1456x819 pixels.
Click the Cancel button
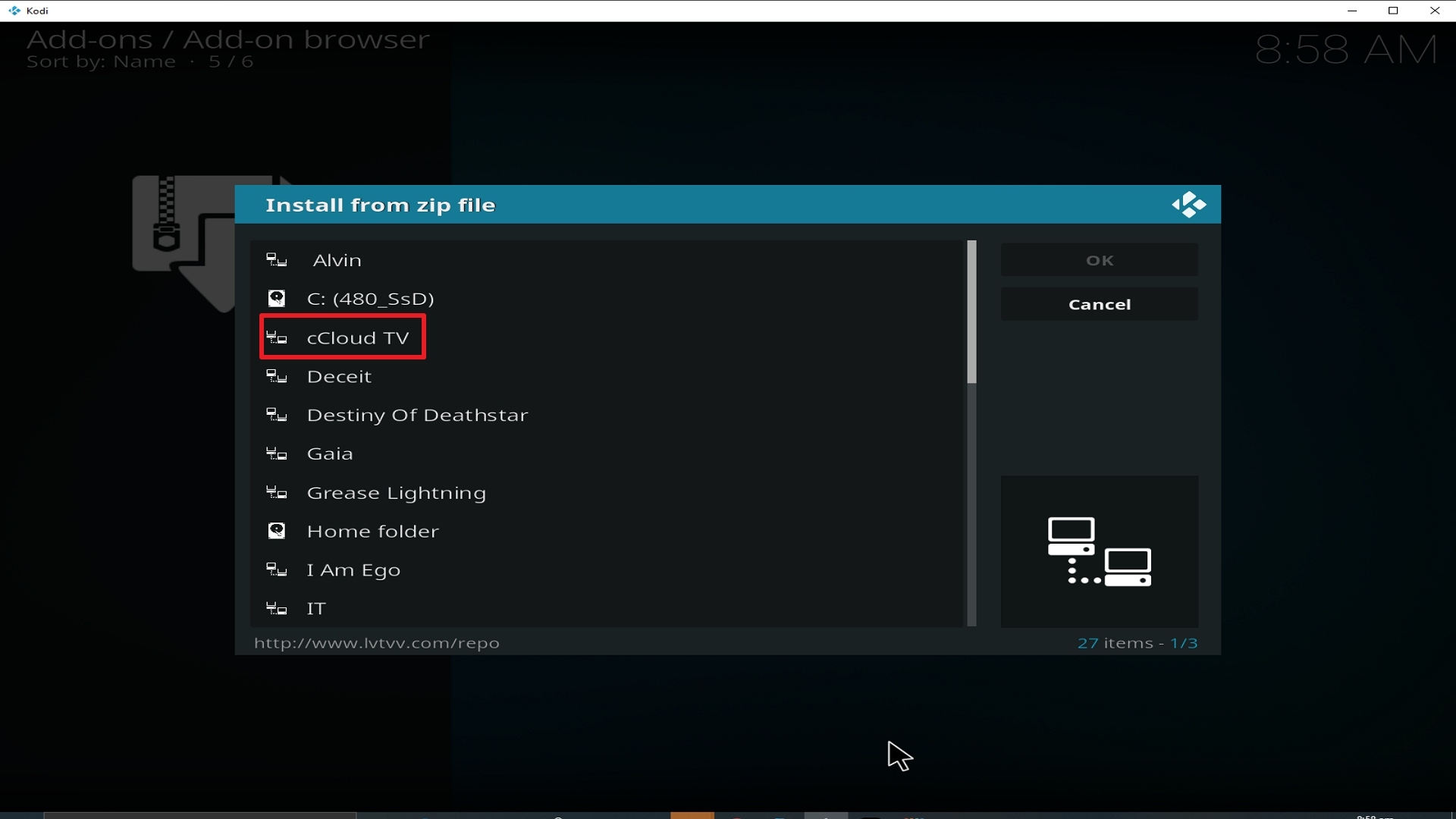1100,304
